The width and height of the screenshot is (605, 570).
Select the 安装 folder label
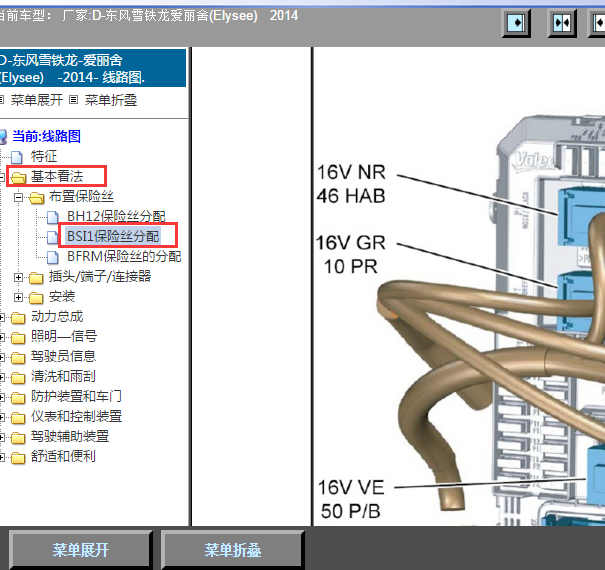point(62,296)
